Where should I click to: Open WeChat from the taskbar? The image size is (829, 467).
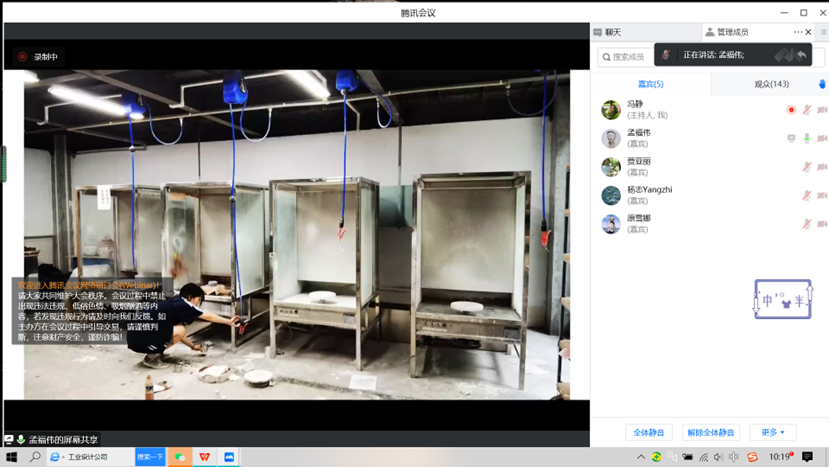point(180,457)
